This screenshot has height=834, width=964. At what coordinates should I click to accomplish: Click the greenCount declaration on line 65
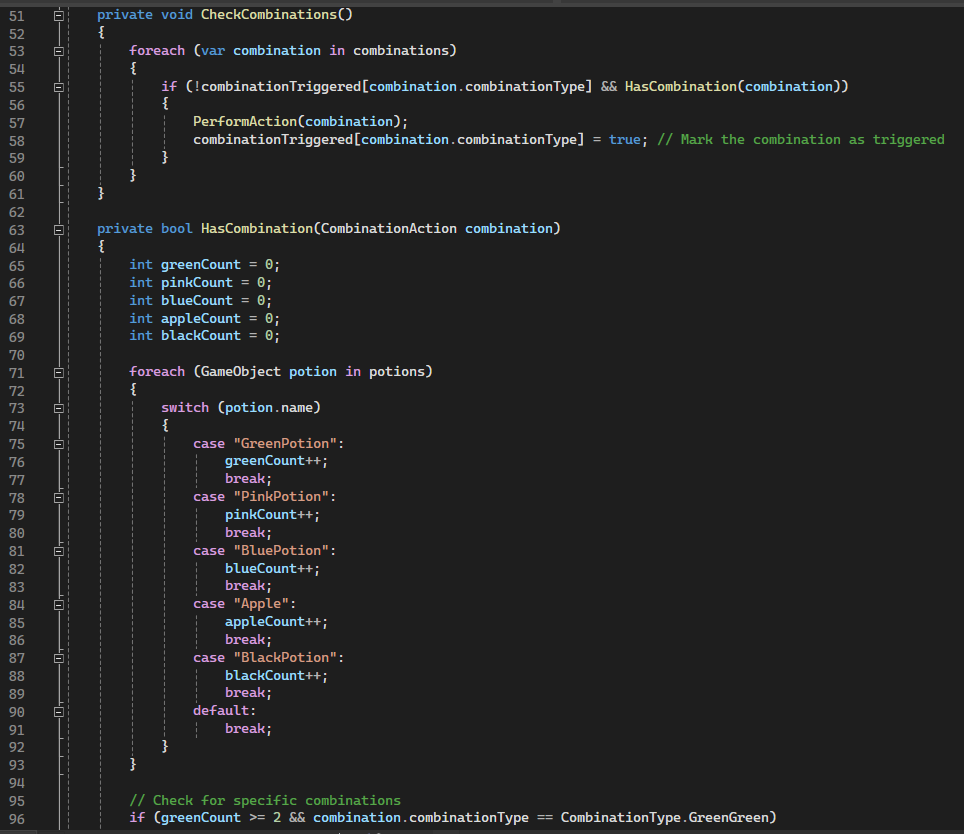200,265
